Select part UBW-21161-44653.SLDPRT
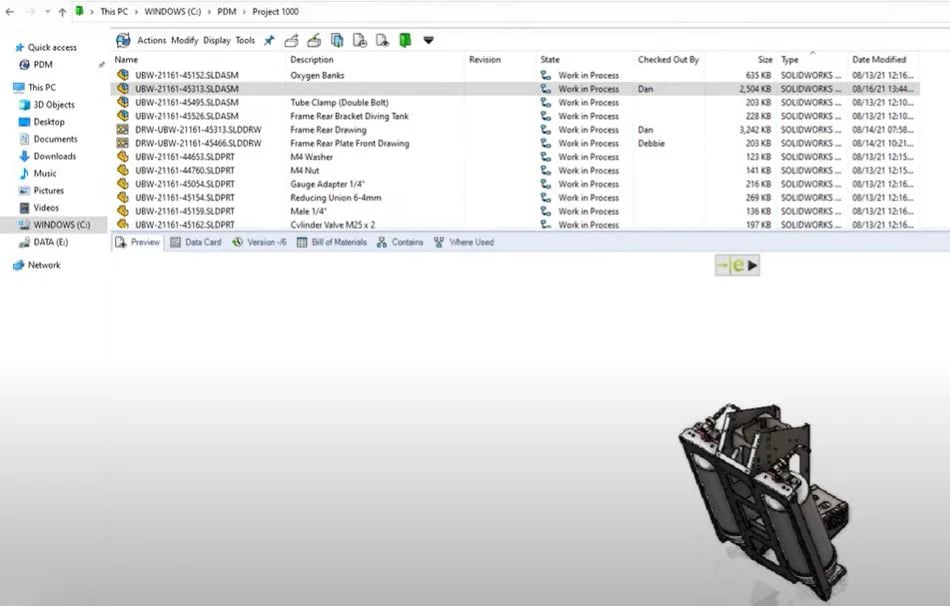This screenshot has width=950, height=606. pos(185,157)
